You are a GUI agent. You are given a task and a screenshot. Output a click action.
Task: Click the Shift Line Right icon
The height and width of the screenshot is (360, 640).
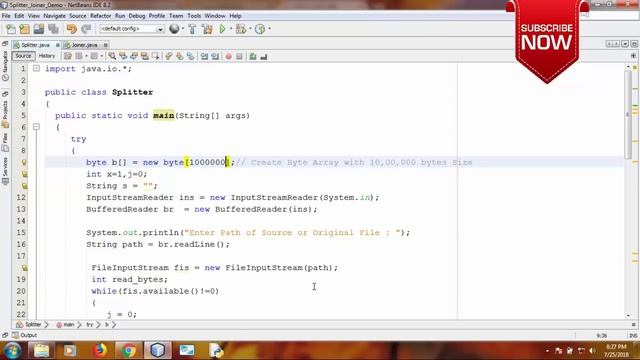click(x=215, y=56)
